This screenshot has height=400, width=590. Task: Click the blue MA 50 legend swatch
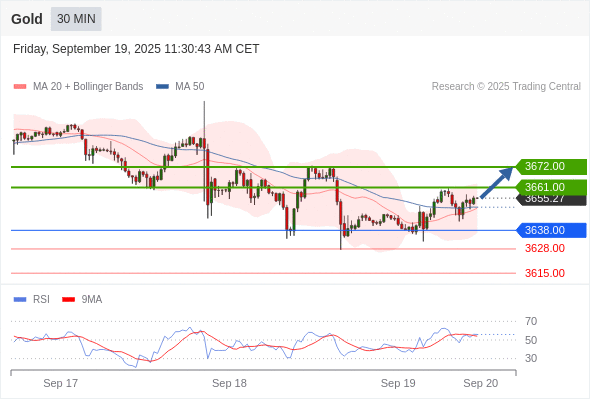(x=162, y=87)
